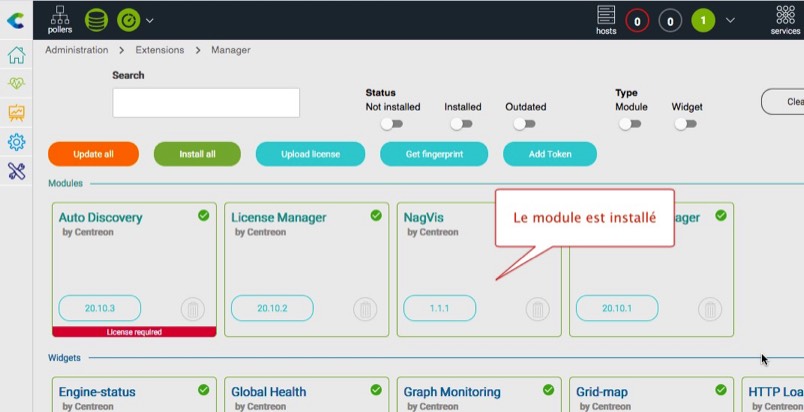804x412 pixels.
Task: Click into the Search input field
Action: [x=205, y=102]
